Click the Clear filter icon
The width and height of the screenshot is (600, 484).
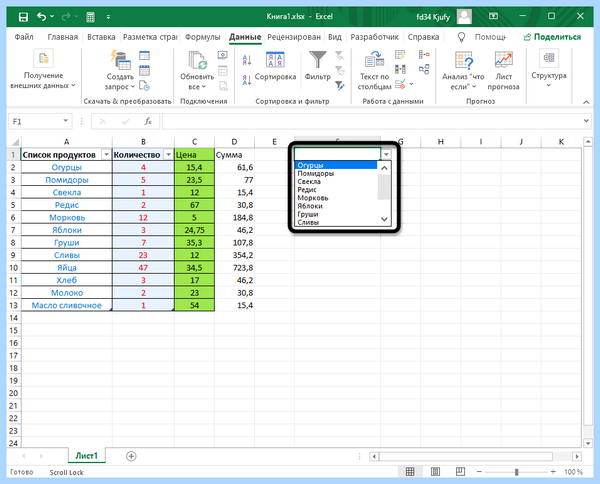[339, 56]
